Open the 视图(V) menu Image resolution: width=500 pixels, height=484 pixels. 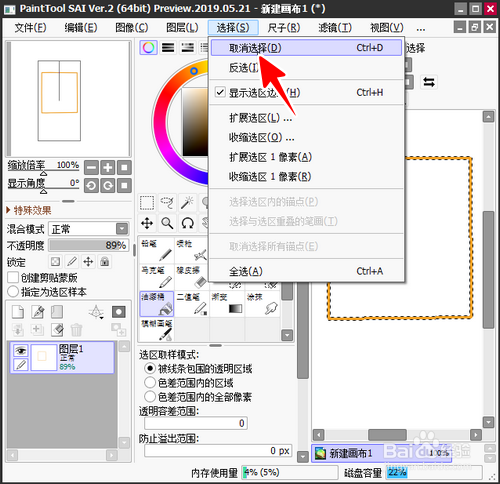pos(387,28)
